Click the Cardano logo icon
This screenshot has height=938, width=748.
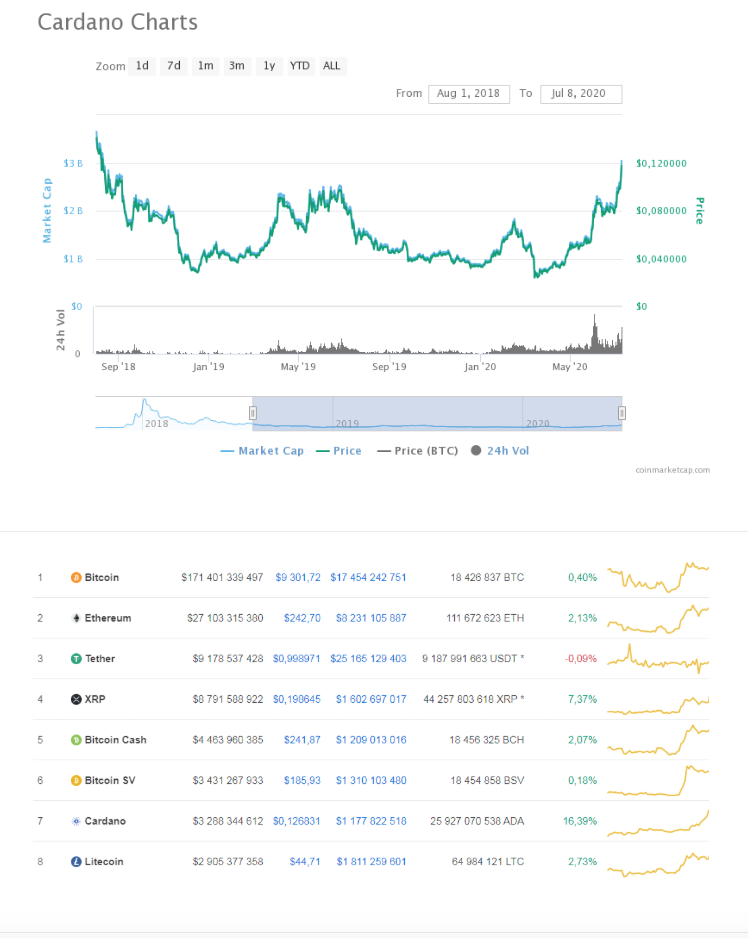[x=76, y=821]
